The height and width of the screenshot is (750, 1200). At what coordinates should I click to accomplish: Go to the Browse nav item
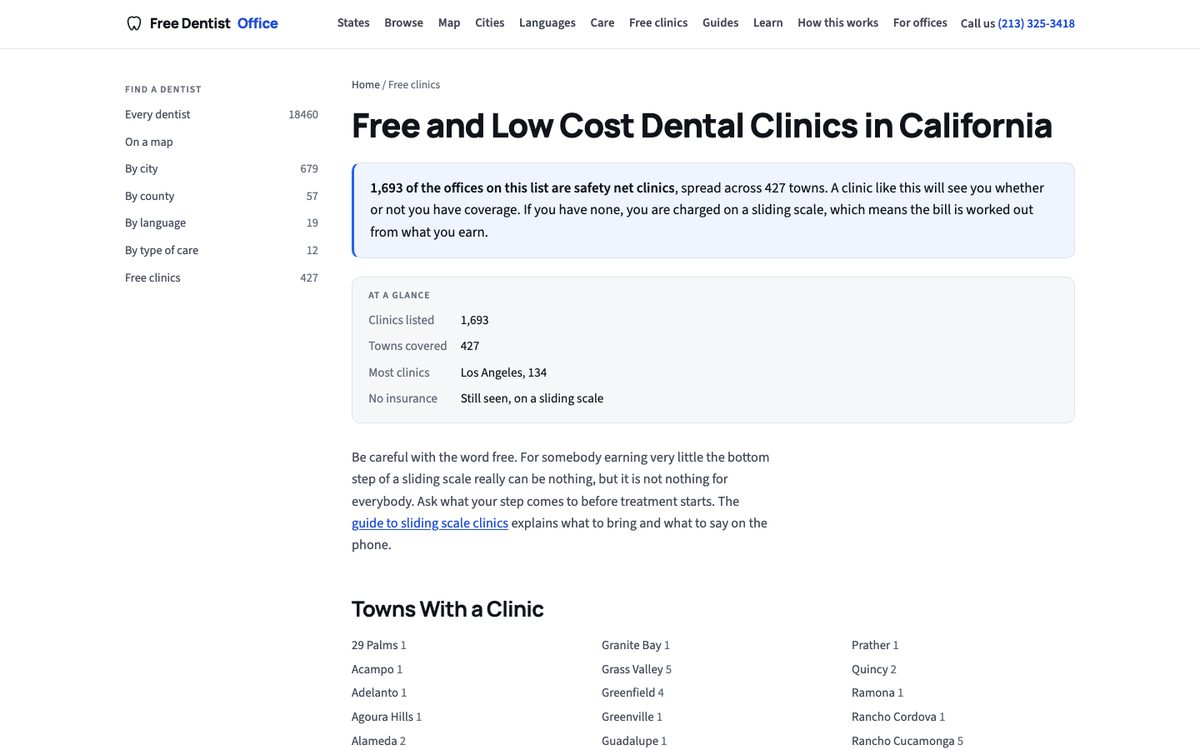point(404,23)
